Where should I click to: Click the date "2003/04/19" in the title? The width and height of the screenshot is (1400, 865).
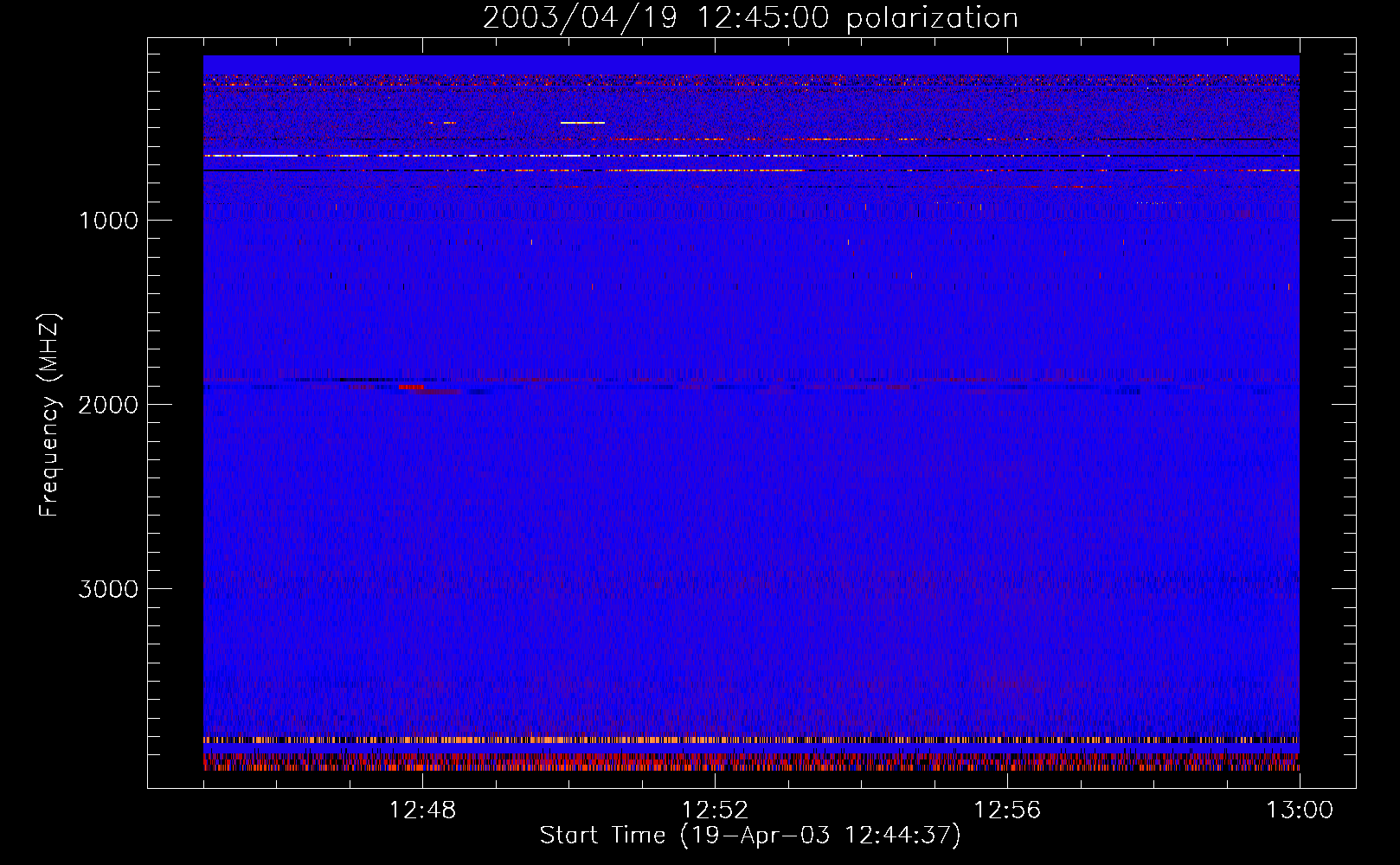tap(580, 18)
